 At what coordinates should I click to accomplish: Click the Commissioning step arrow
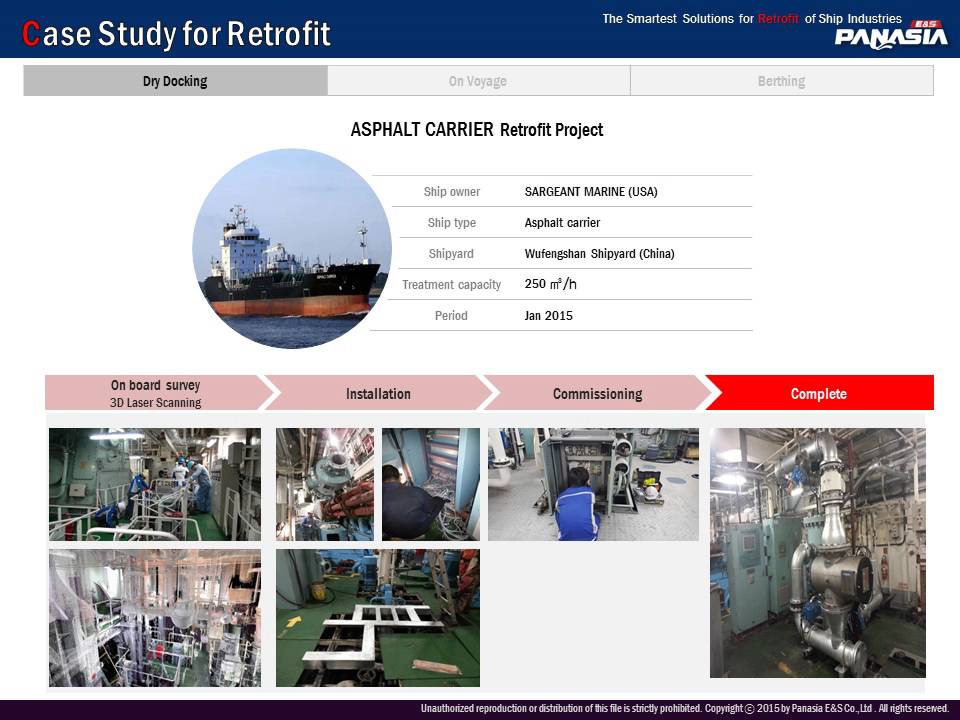[598, 393]
